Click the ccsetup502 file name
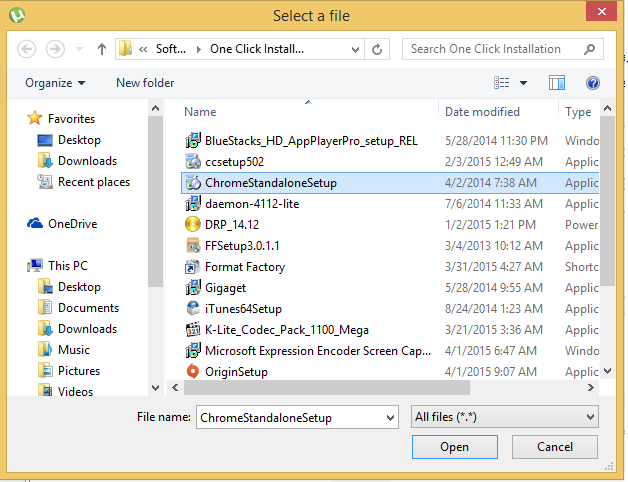The width and height of the screenshot is (628, 482). click(234, 162)
